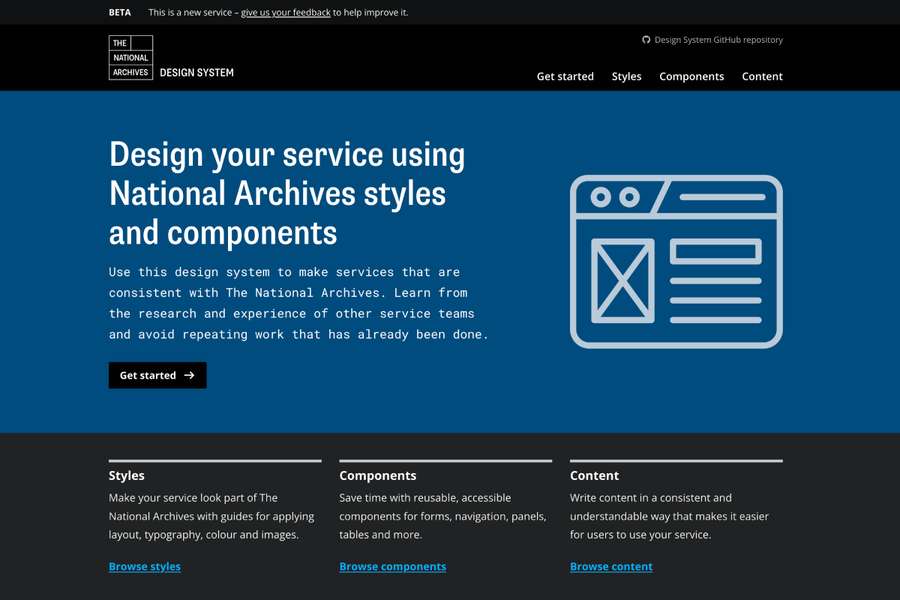The width and height of the screenshot is (900, 600).
Task: Open Get started in the top navigation
Action: tap(565, 76)
